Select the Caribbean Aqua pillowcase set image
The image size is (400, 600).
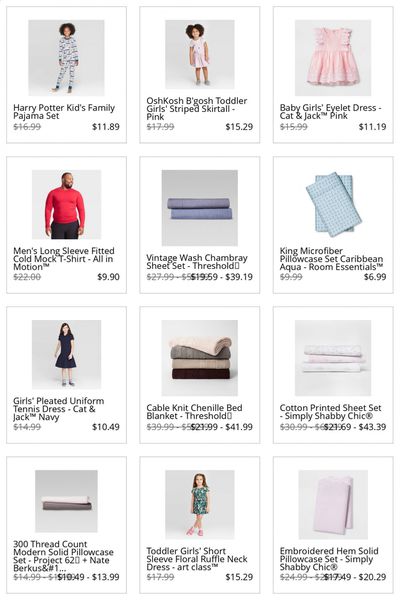[x=333, y=204]
